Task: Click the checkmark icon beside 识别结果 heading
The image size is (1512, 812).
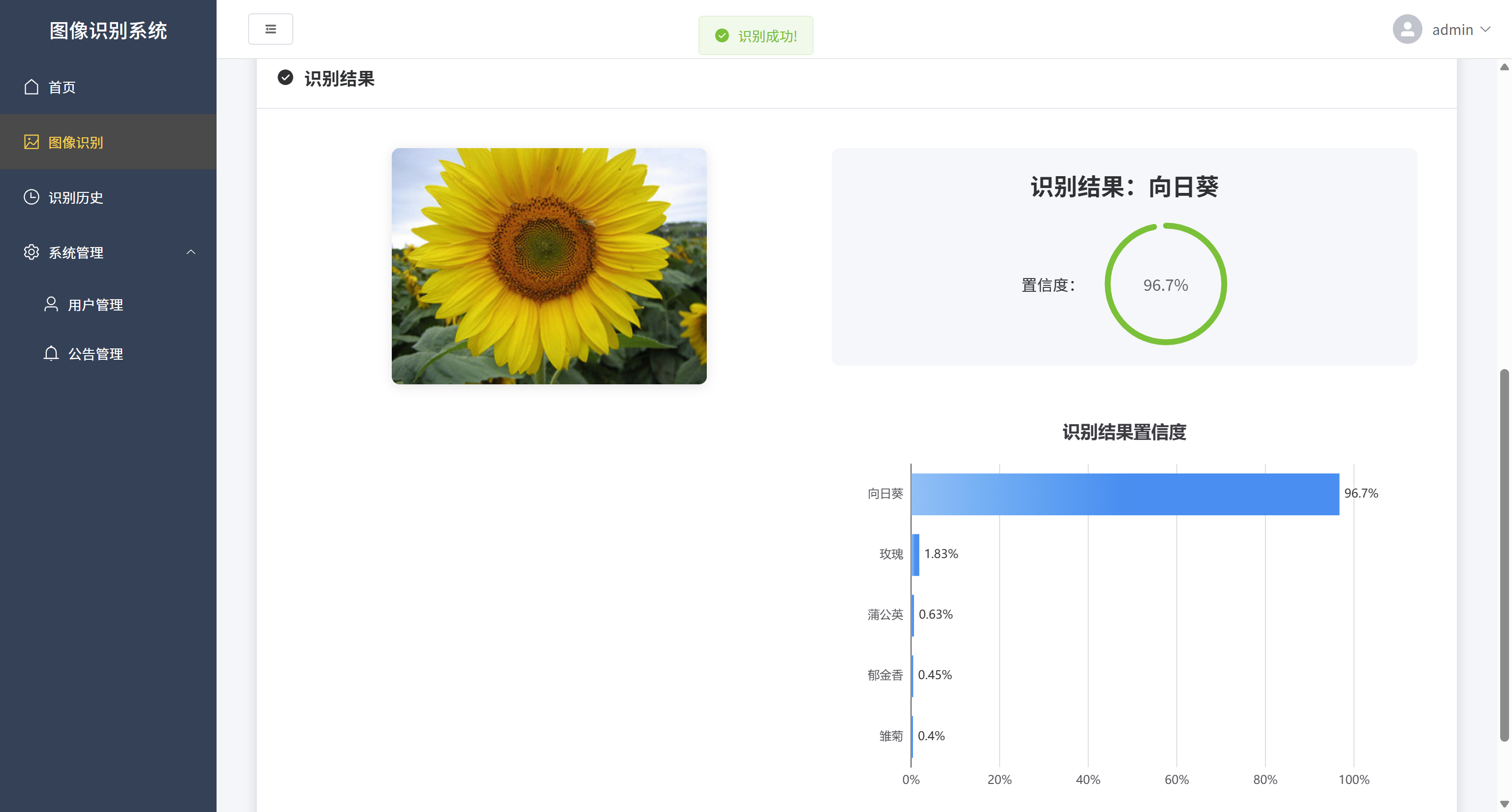Action: click(285, 78)
